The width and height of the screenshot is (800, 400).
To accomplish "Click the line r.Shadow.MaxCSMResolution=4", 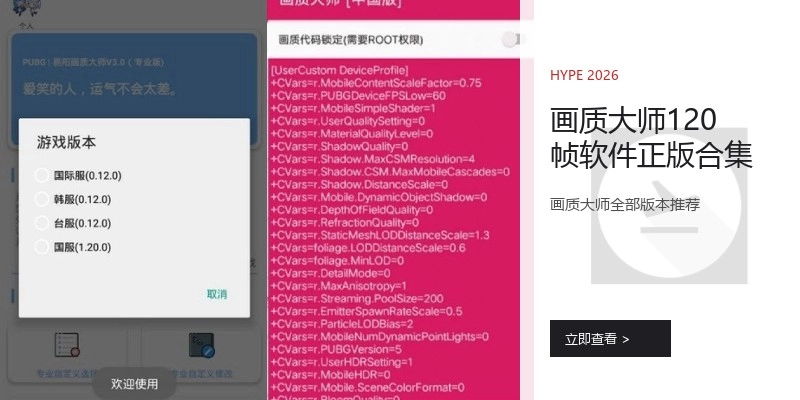I will click(x=373, y=159).
